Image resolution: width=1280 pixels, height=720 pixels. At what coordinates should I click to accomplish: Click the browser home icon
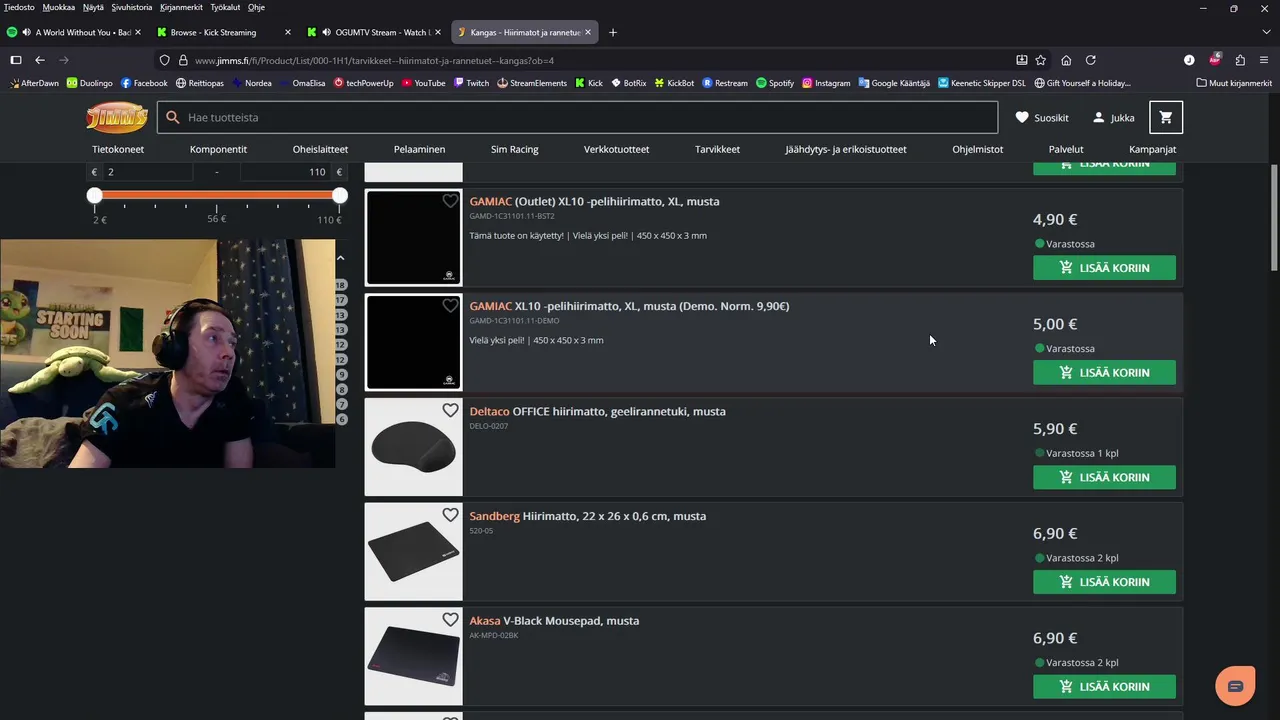[x=1066, y=60]
